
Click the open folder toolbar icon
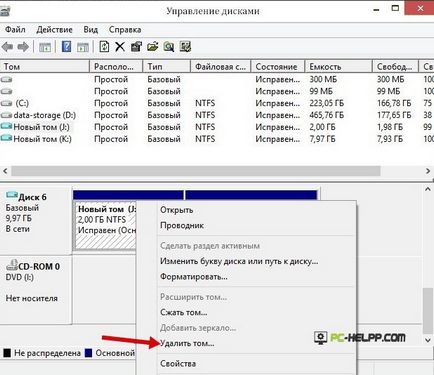click(152, 47)
